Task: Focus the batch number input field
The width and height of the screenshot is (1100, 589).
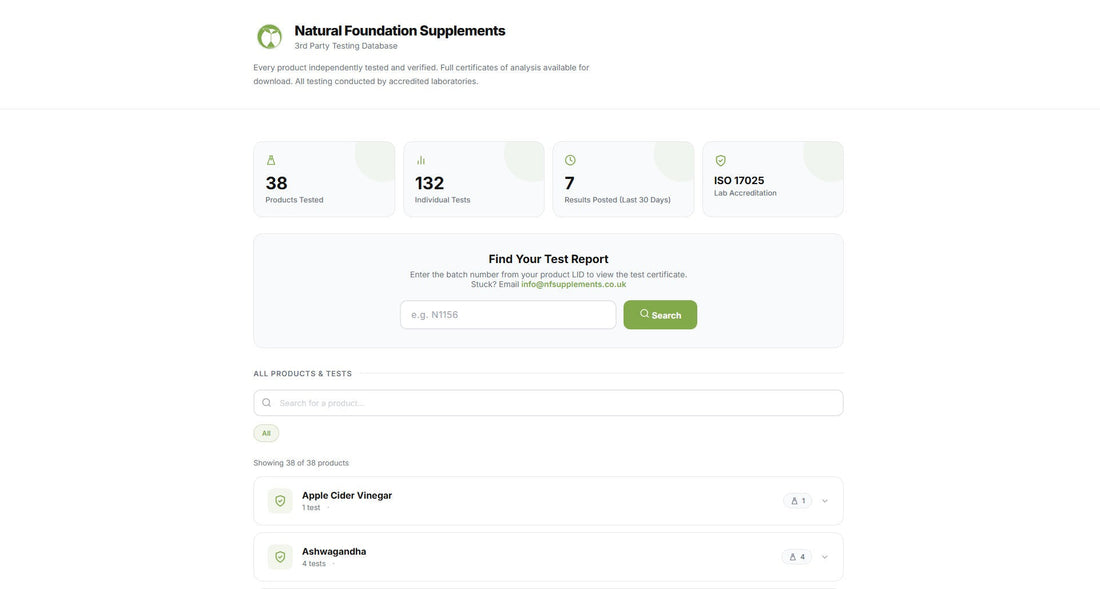Action: tap(508, 315)
